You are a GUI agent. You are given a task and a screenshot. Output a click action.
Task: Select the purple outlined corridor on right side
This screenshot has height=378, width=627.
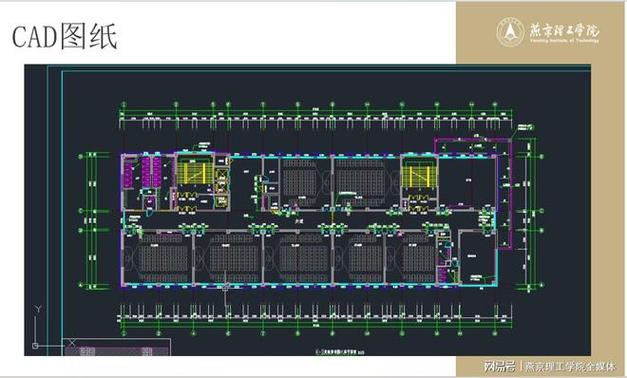pyautogui.click(x=504, y=193)
